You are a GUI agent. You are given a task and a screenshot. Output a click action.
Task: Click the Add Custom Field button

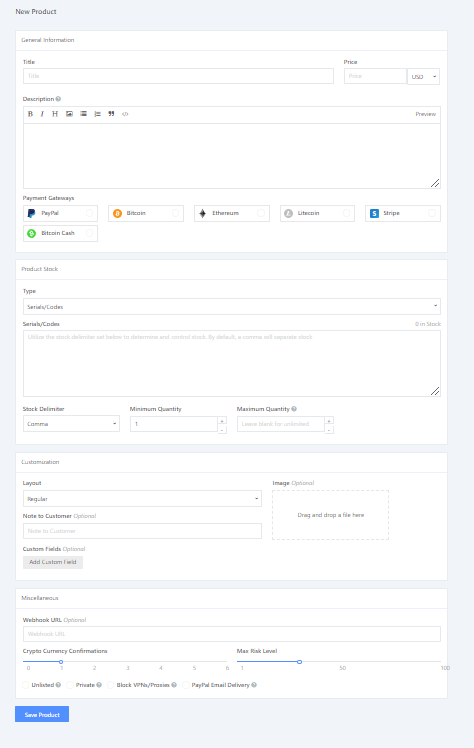(53, 562)
